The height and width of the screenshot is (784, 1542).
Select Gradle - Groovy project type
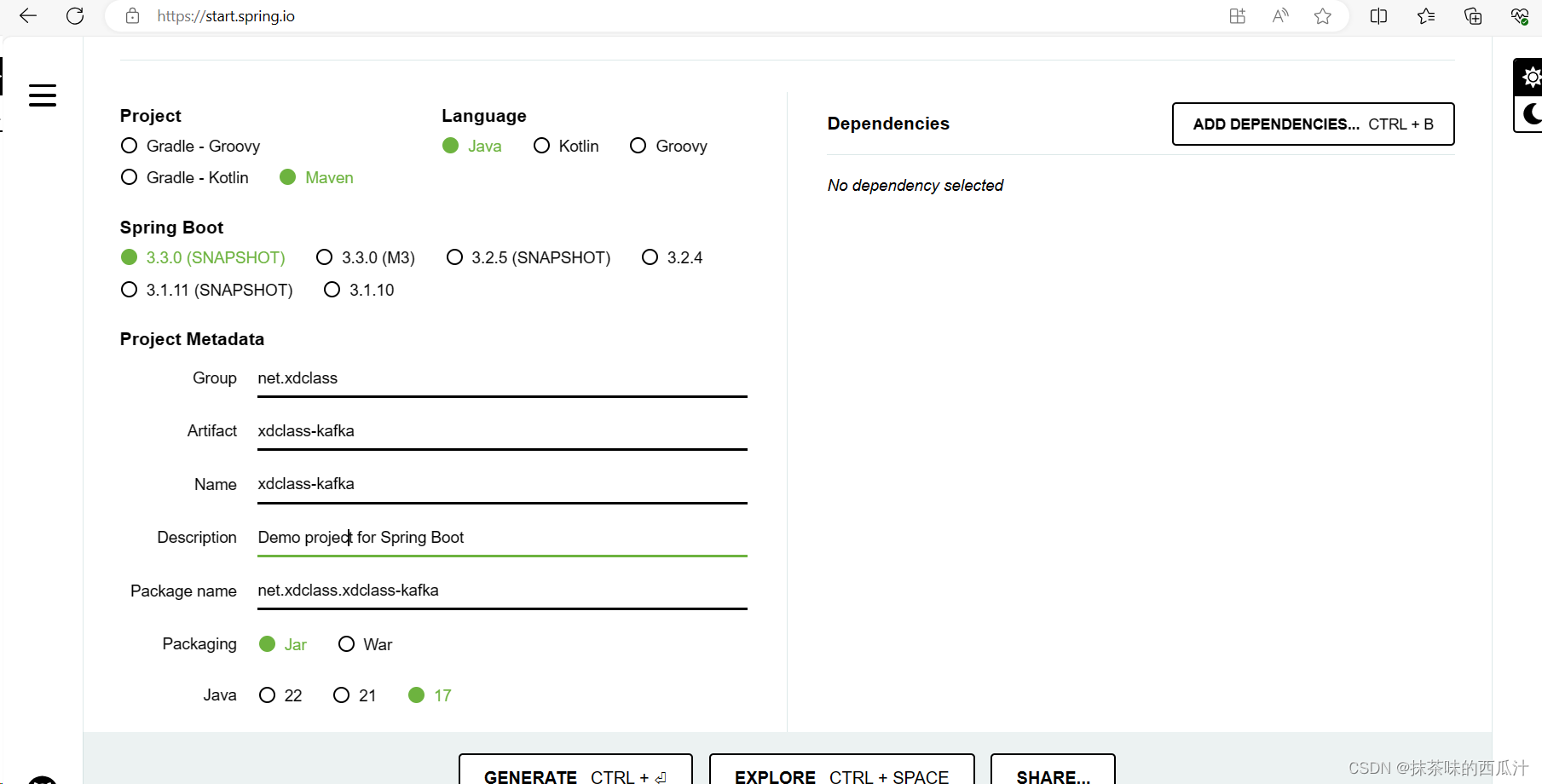[190, 146]
